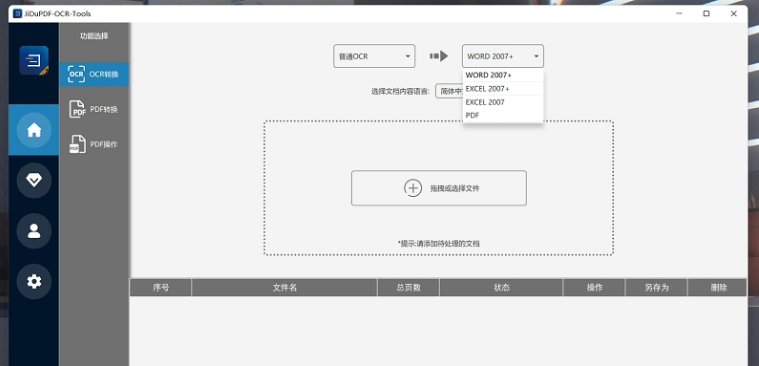Click the 操作 column header
Viewport: 759px width, 366px height.
[594, 288]
